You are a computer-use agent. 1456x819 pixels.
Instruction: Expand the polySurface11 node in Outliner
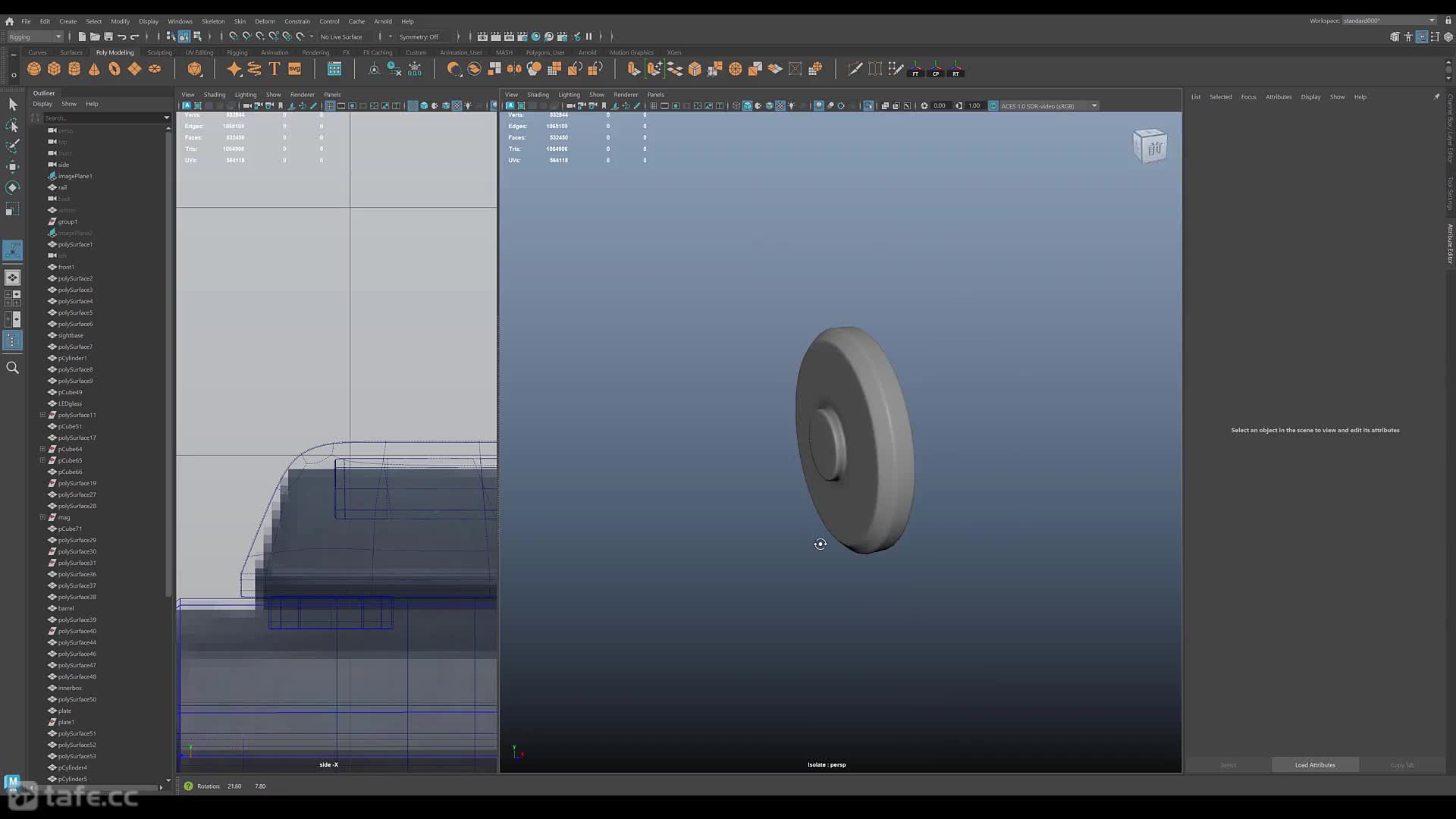click(x=42, y=415)
